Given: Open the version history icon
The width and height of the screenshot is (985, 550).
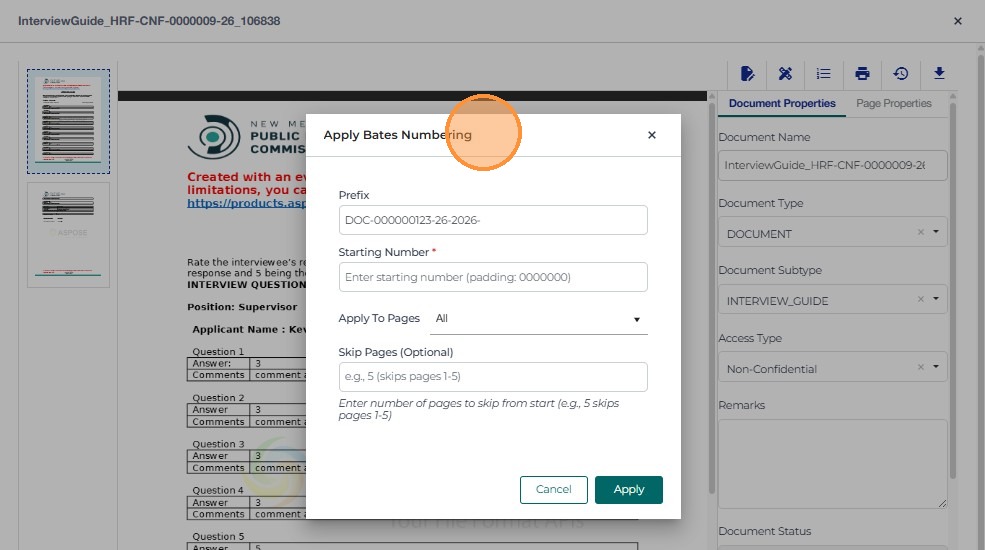Looking at the screenshot, I should click(x=901, y=73).
